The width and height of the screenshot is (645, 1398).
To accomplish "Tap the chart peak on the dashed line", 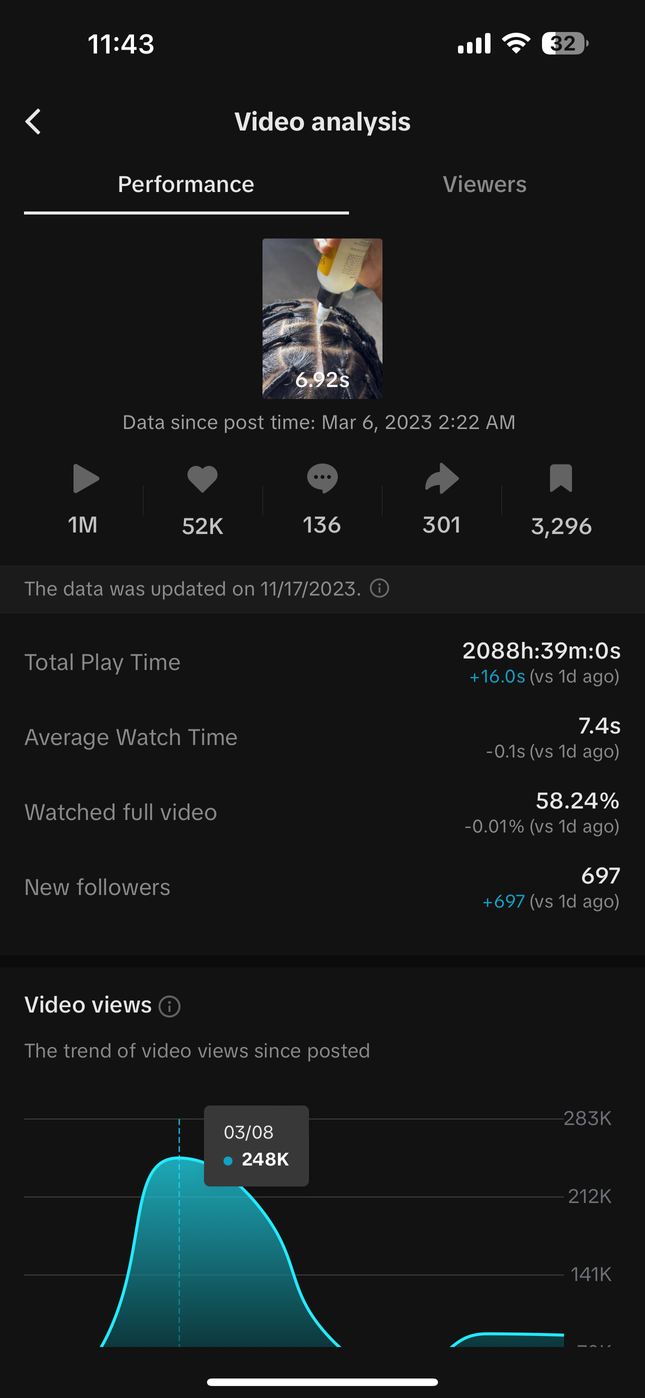I will (x=180, y=1158).
